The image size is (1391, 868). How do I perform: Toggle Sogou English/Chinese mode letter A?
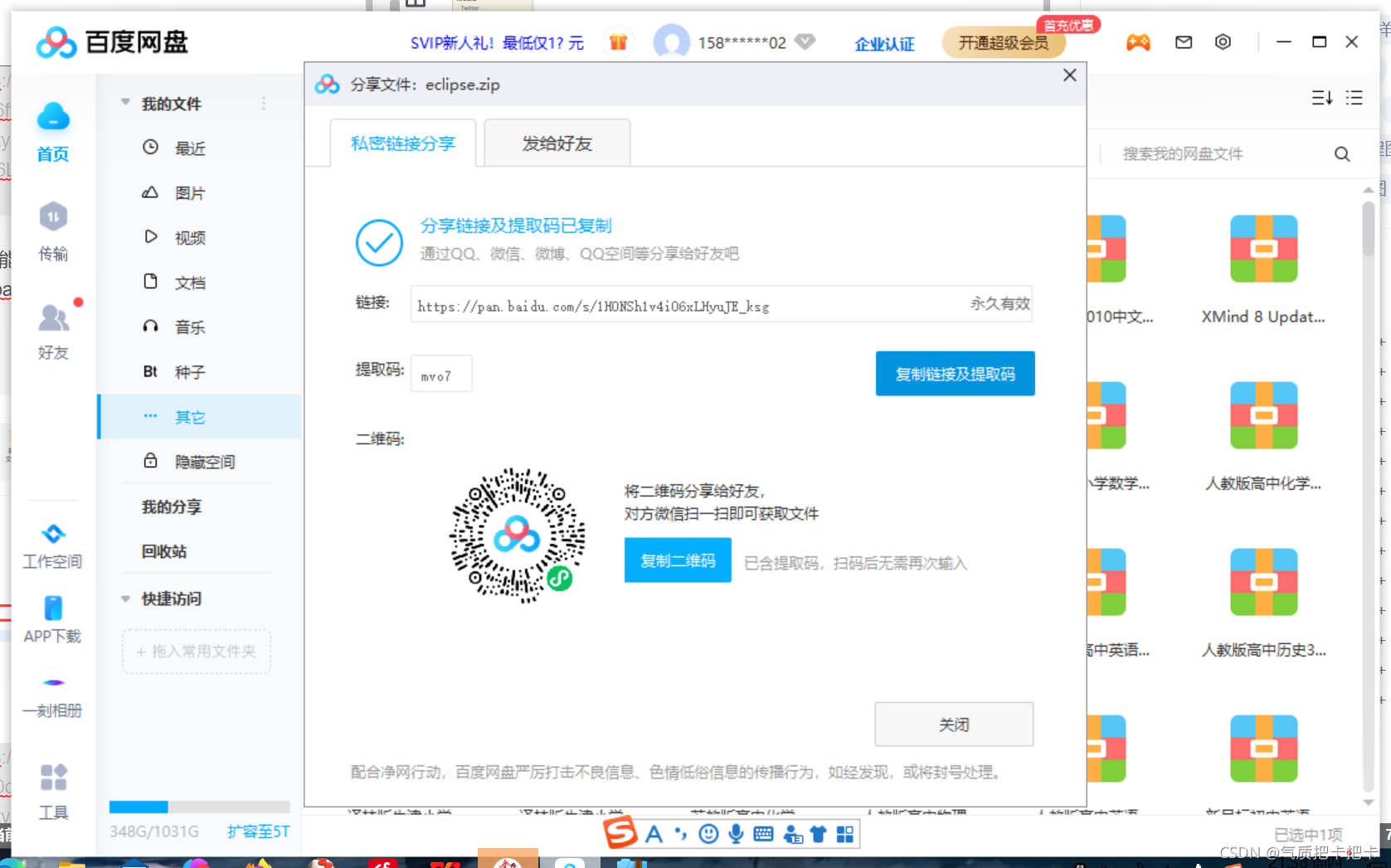(654, 834)
